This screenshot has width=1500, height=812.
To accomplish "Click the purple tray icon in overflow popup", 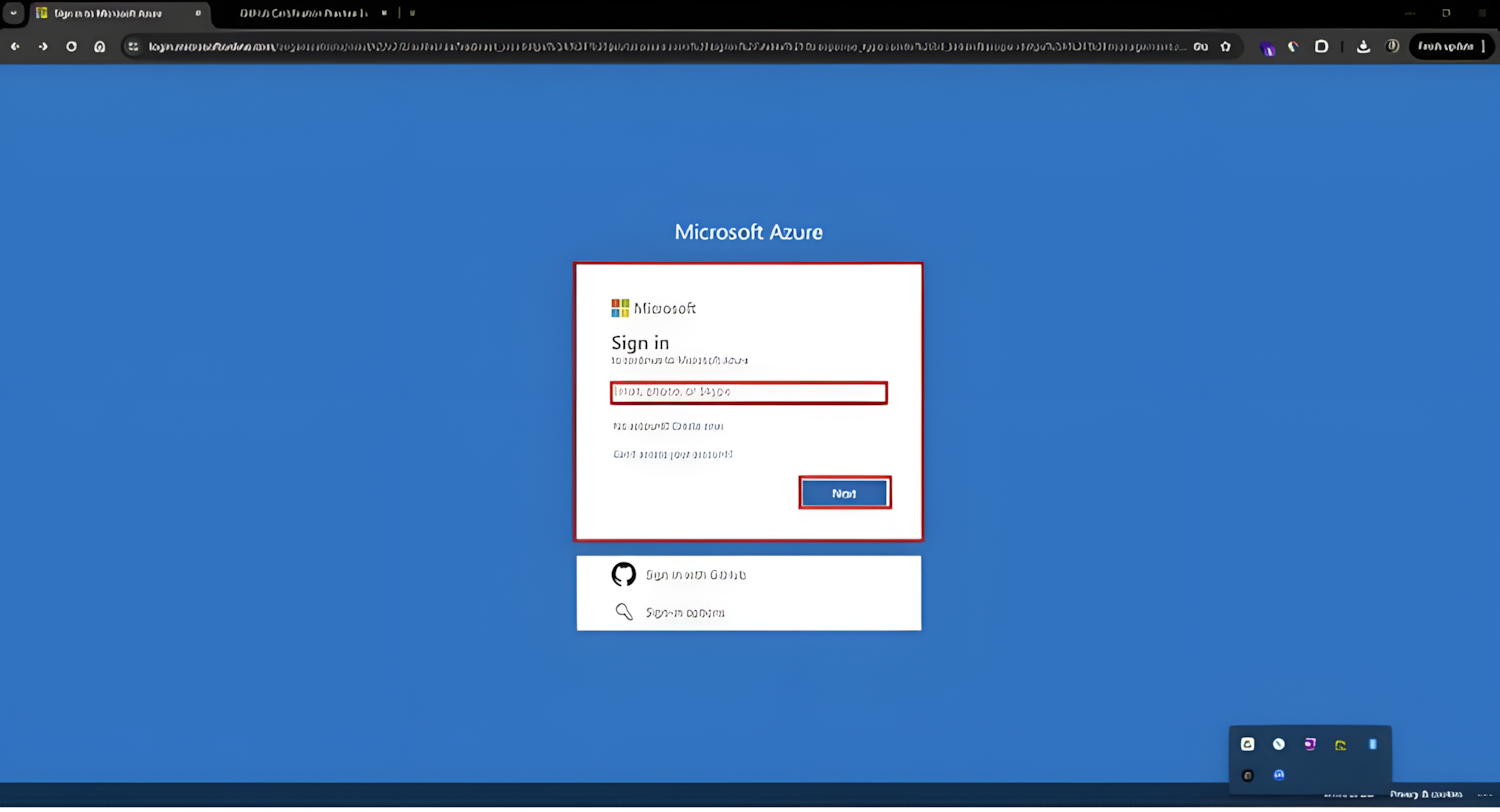I will coord(1309,744).
